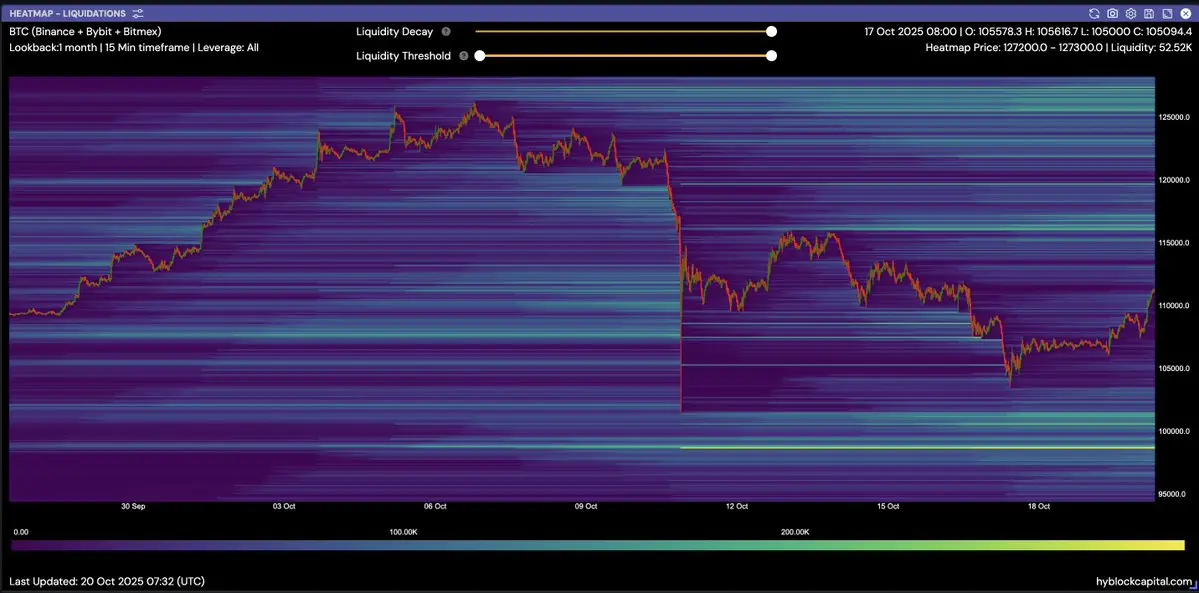Viewport: 1199px width, 593px height.
Task: Click the 06 Oct date axis label
Action: point(435,506)
